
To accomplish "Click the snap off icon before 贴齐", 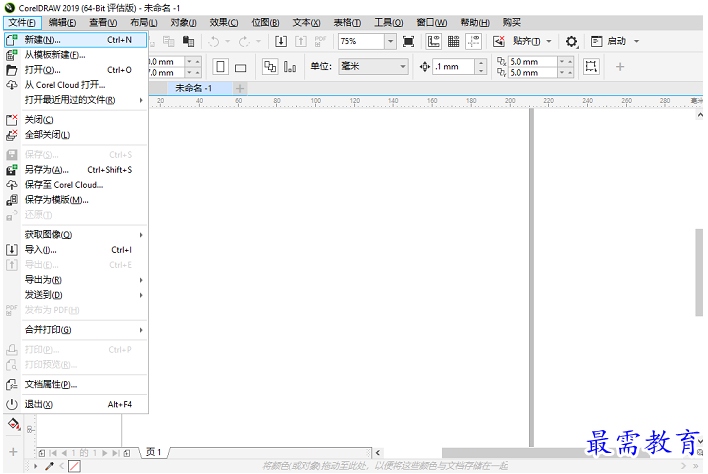I will coord(498,42).
